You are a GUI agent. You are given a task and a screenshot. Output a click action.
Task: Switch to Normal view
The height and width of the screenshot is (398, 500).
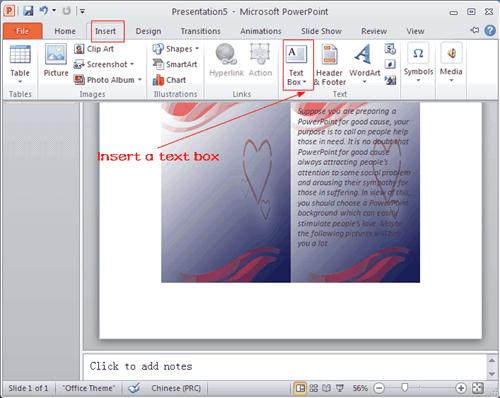(x=300, y=388)
